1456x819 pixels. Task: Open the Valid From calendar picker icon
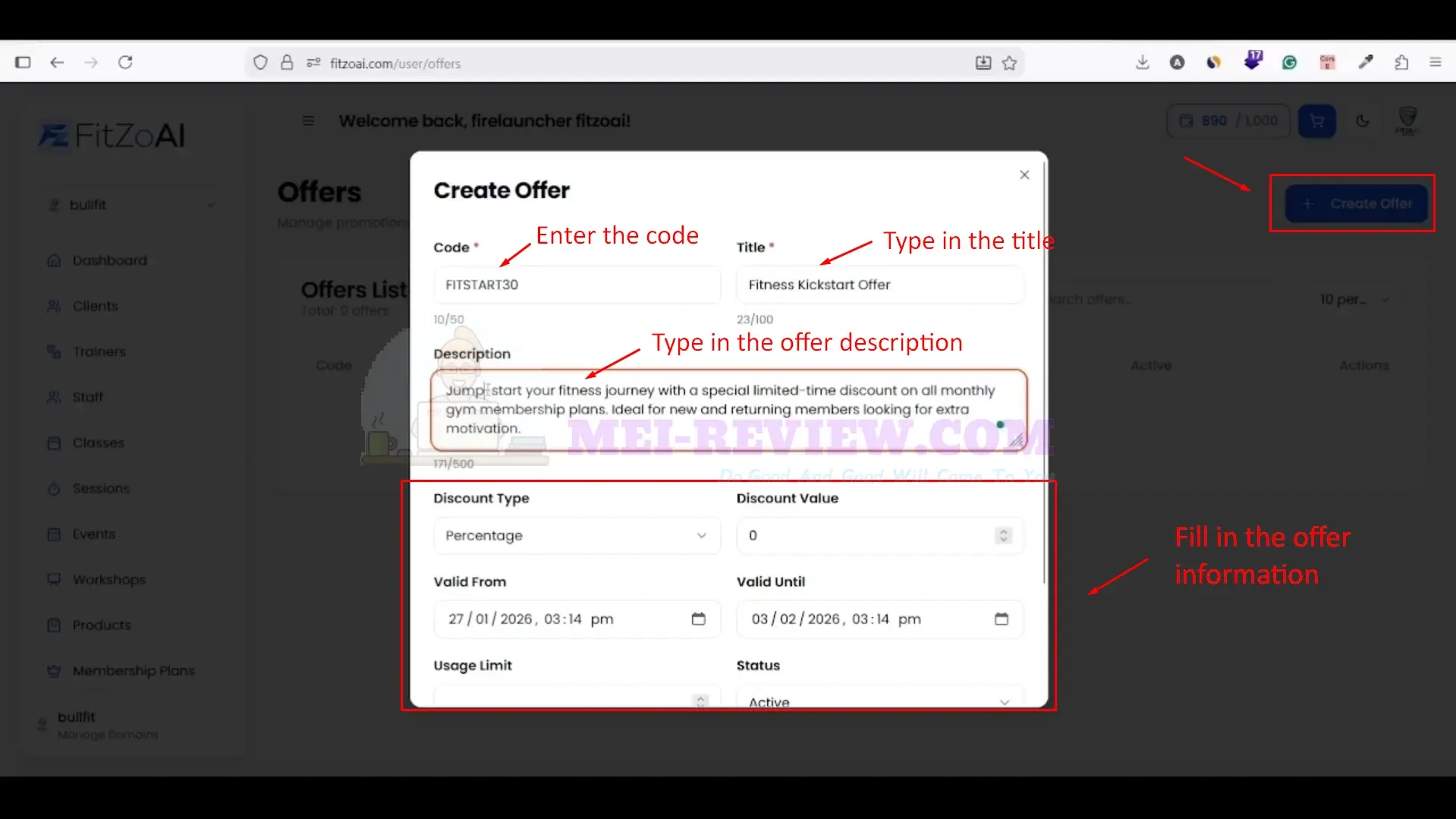pos(698,619)
